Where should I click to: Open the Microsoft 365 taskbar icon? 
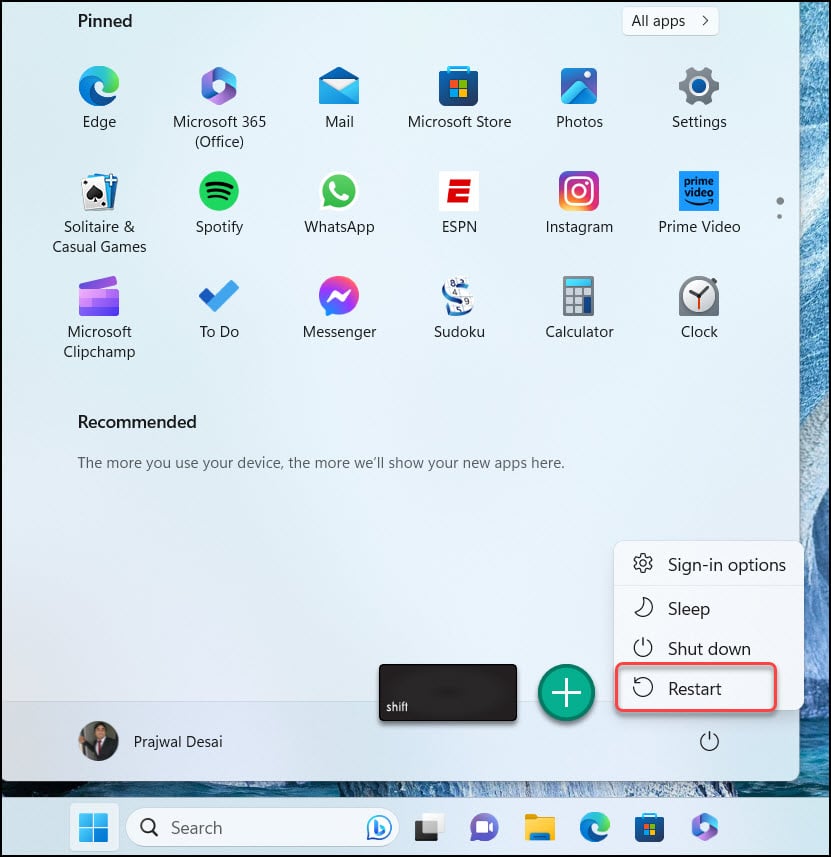(705, 826)
